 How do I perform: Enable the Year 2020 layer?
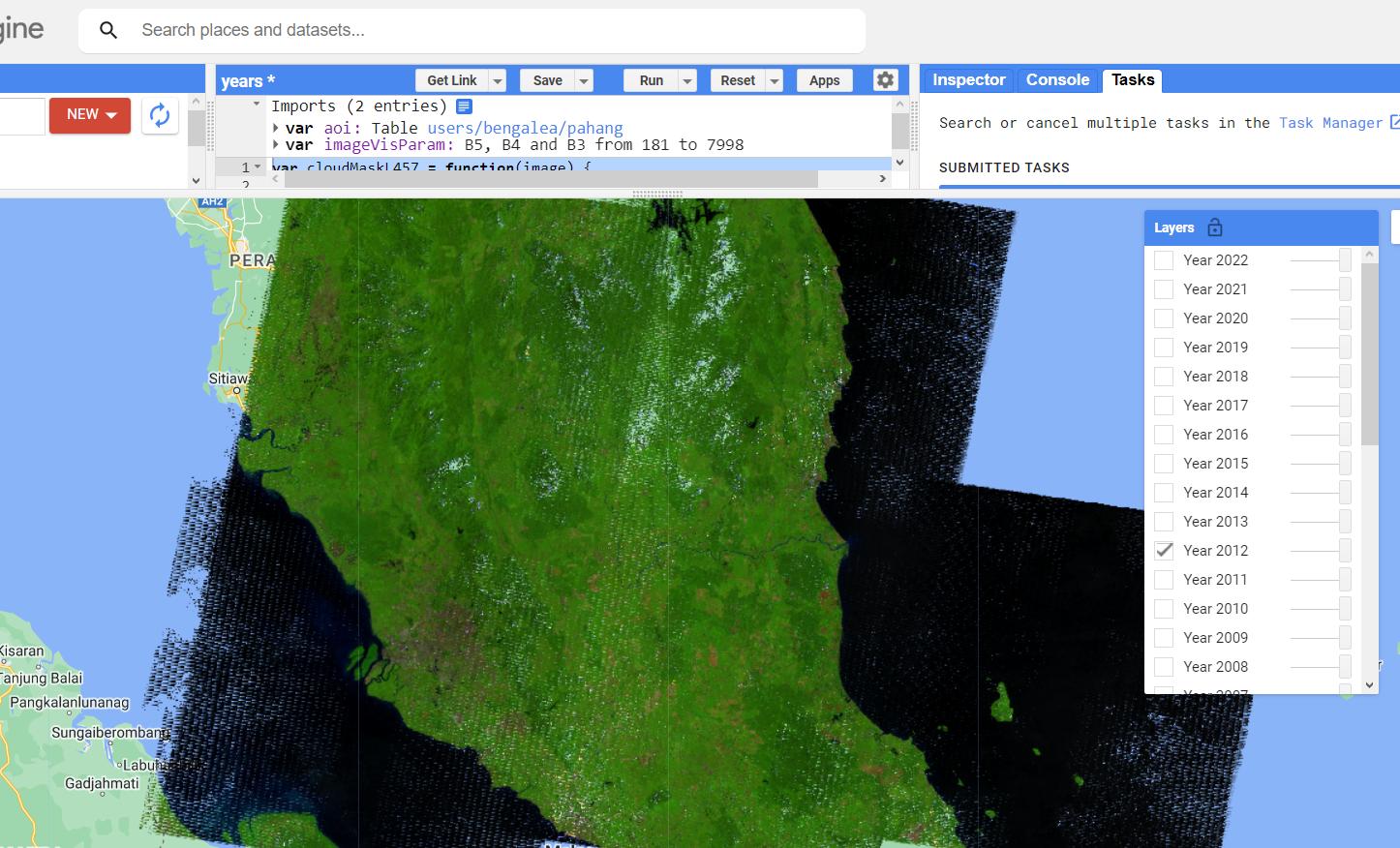(x=1164, y=318)
